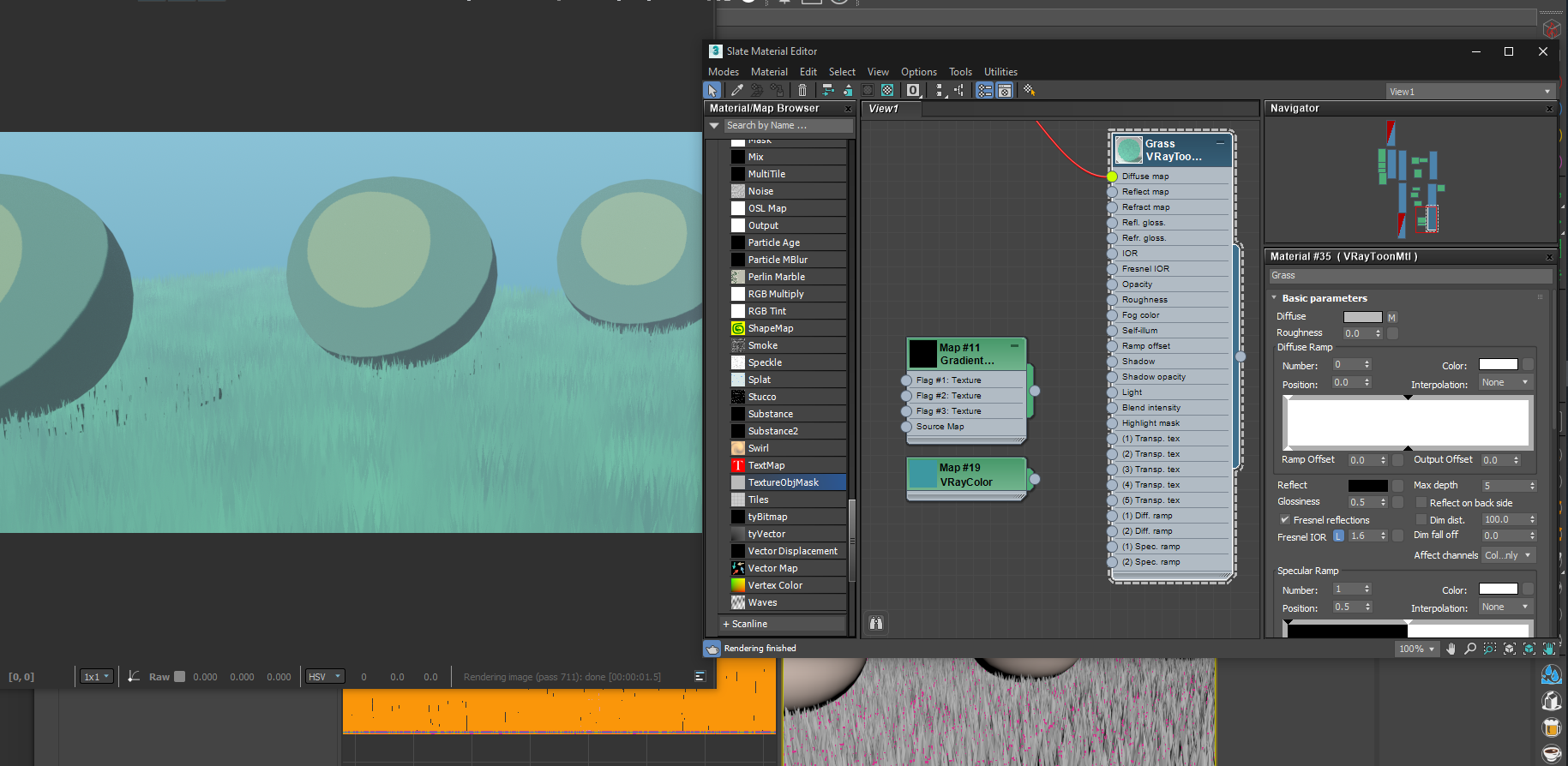Open Material menu
The height and width of the screenshot is (766, 1568).
pos(769,72)
